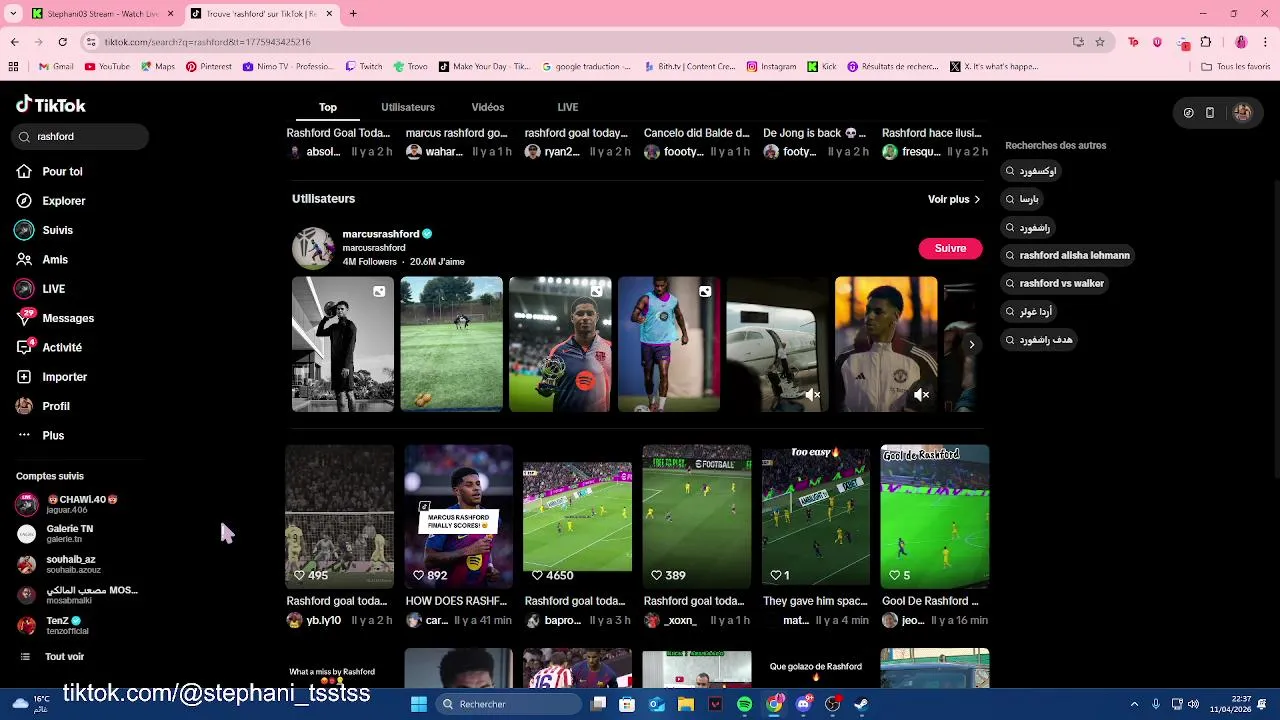Open the Chrome extensions puzzle icon
Image resolution: width=1280 pixels, height=720 pixels.
(x=1206, y=42)
